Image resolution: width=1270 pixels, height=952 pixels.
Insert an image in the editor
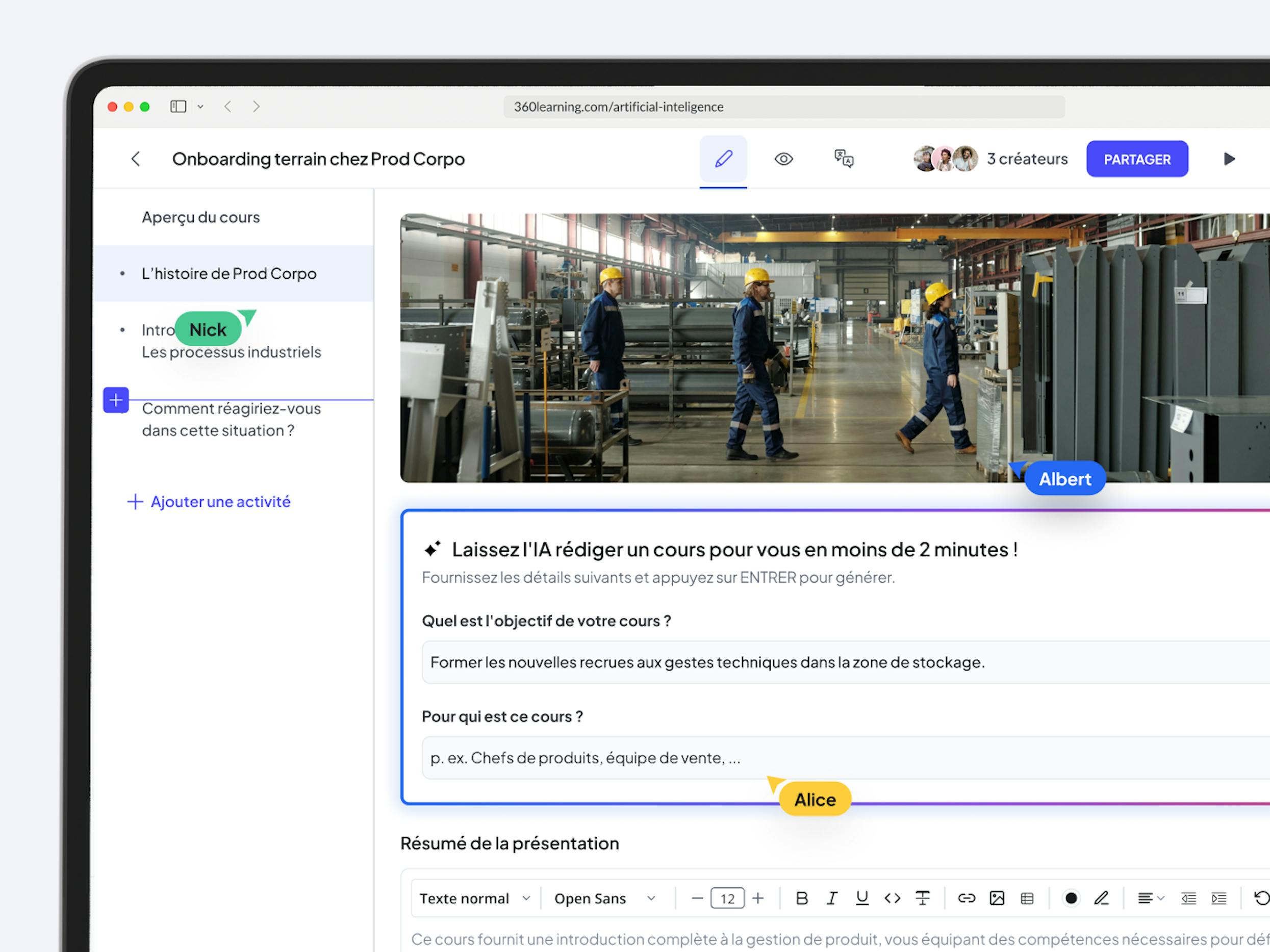tap(997, 898)
